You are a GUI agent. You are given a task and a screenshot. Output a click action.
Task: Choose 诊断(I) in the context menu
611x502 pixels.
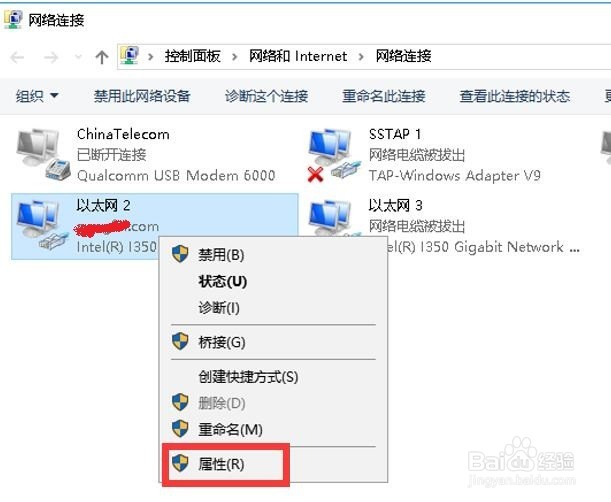[219, 308]
